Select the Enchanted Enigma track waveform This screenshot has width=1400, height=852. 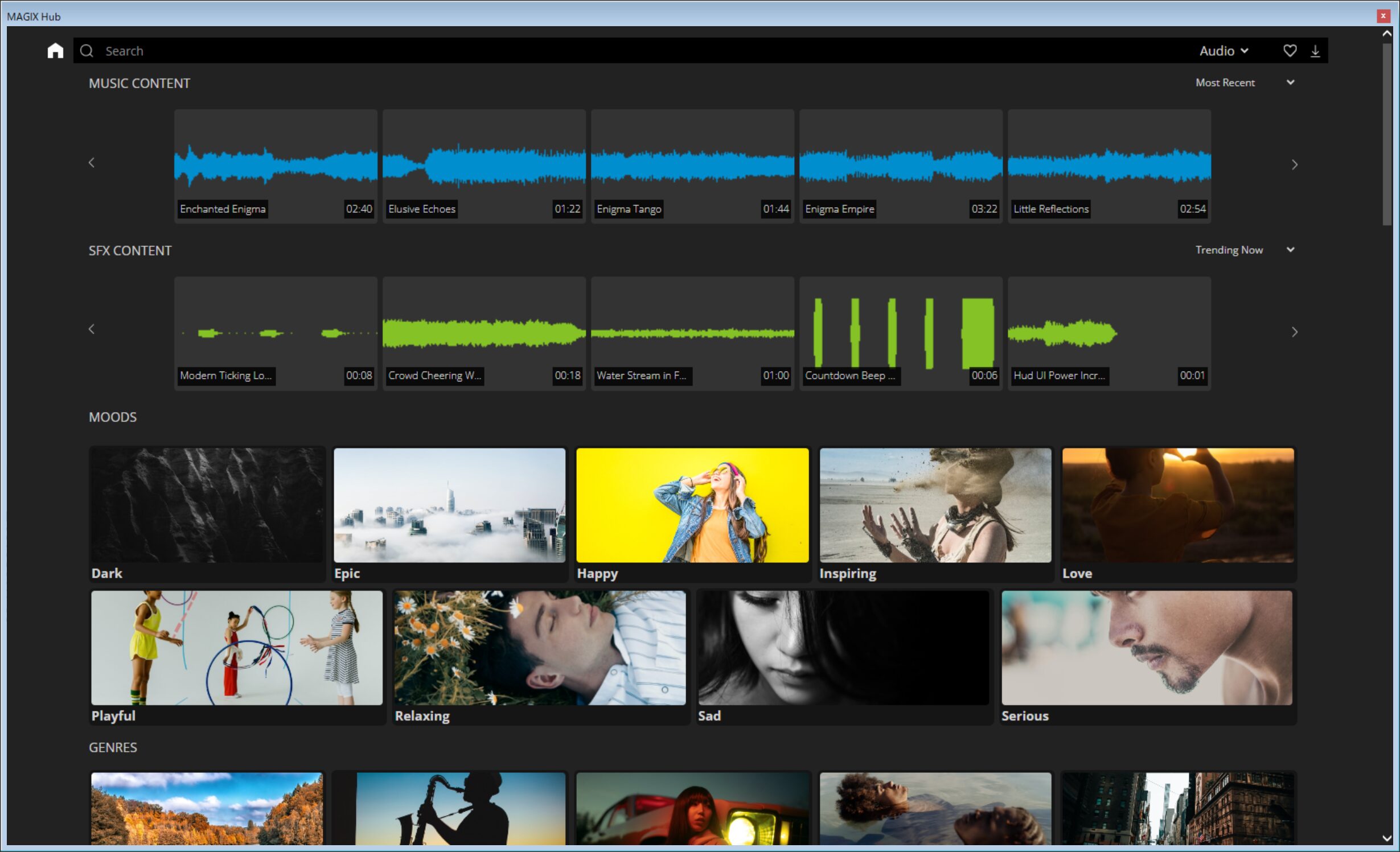coord(276,166)
